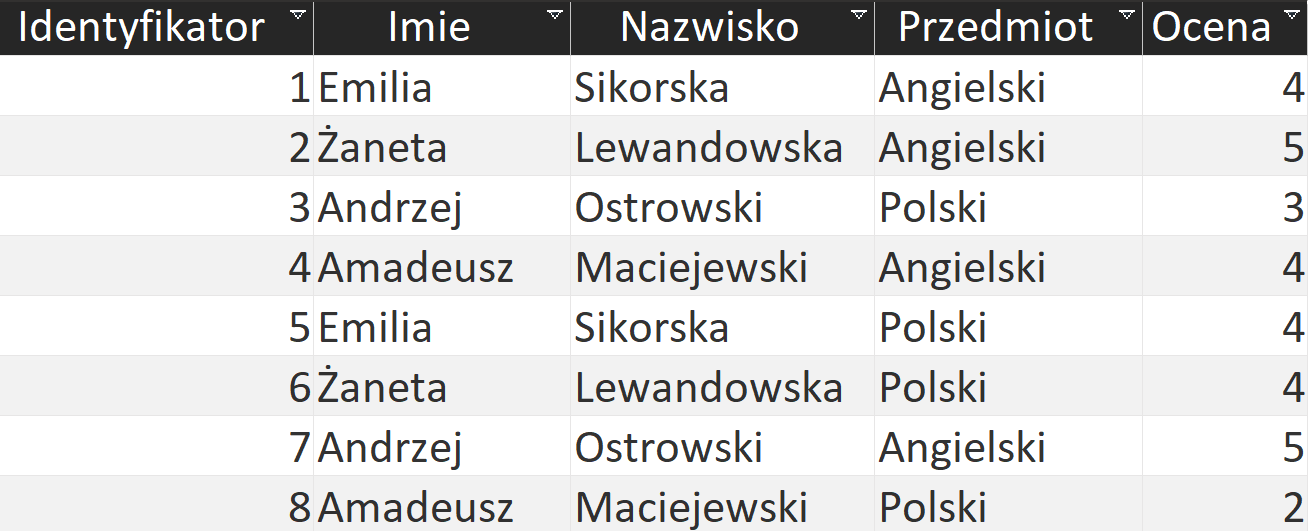Select the Ocena header cell
The height and width of the screenshot is (531, 1308).
point(1225,27)
